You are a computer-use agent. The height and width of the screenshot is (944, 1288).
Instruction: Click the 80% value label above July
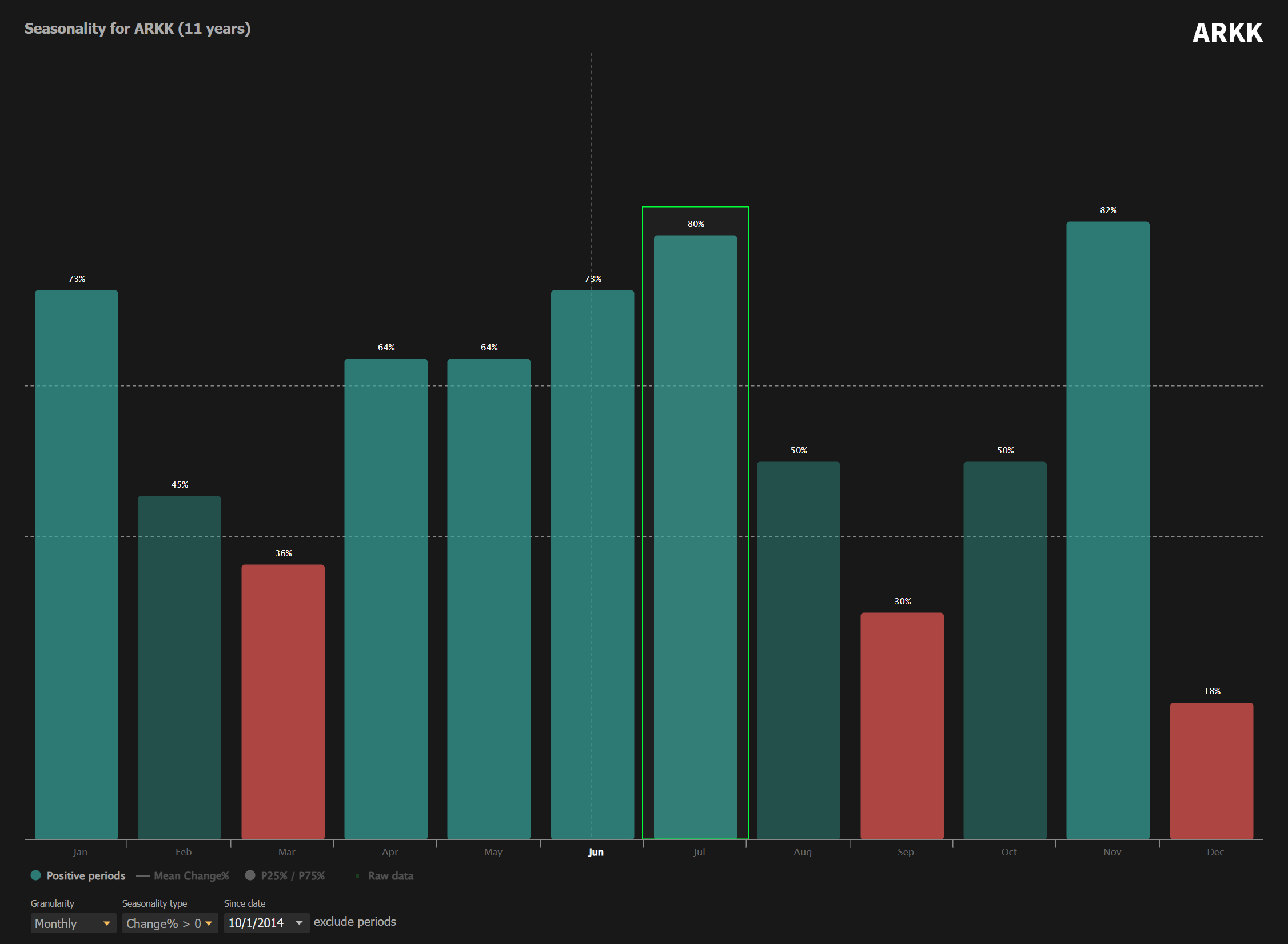[x=696, y=224]
